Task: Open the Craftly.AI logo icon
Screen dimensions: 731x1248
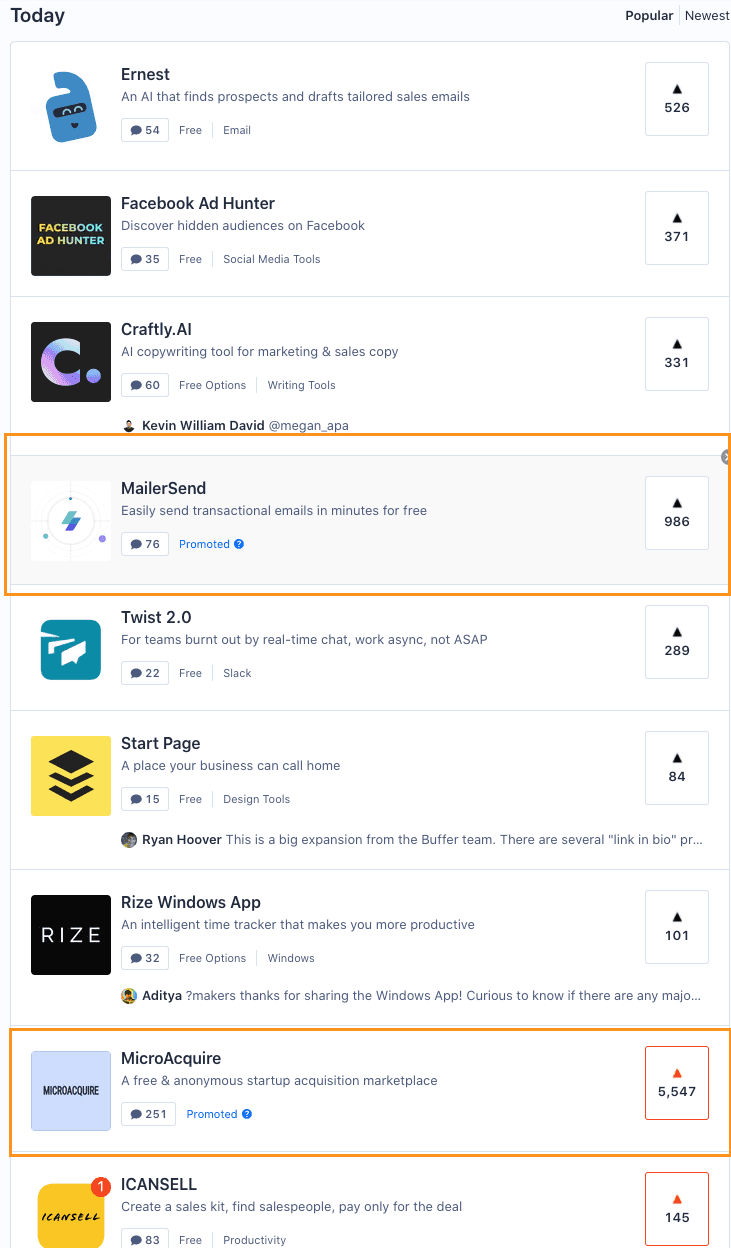Action: click(x=71, y=362)
